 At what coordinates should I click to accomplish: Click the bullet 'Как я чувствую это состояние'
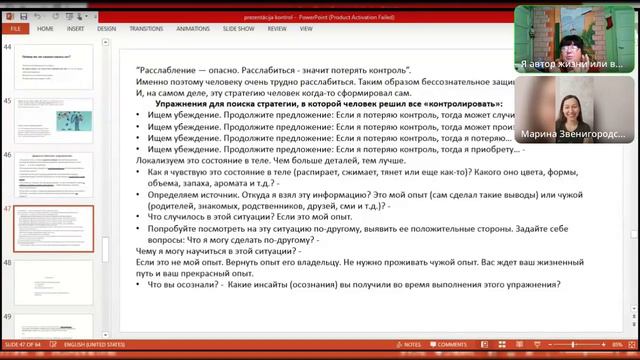(x=363, y=178)
